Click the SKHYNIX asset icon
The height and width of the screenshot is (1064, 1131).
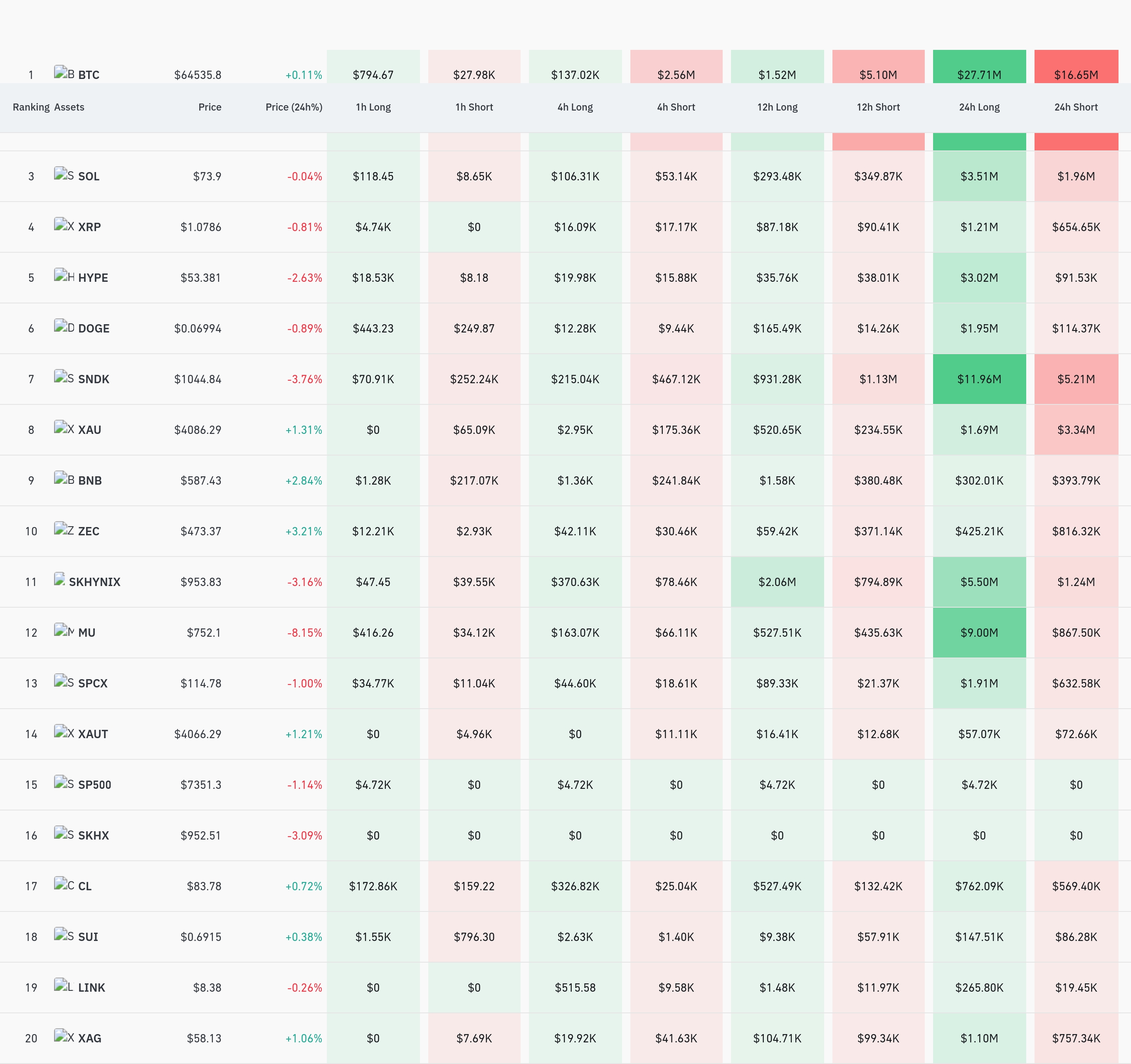(x=60, y=579)
